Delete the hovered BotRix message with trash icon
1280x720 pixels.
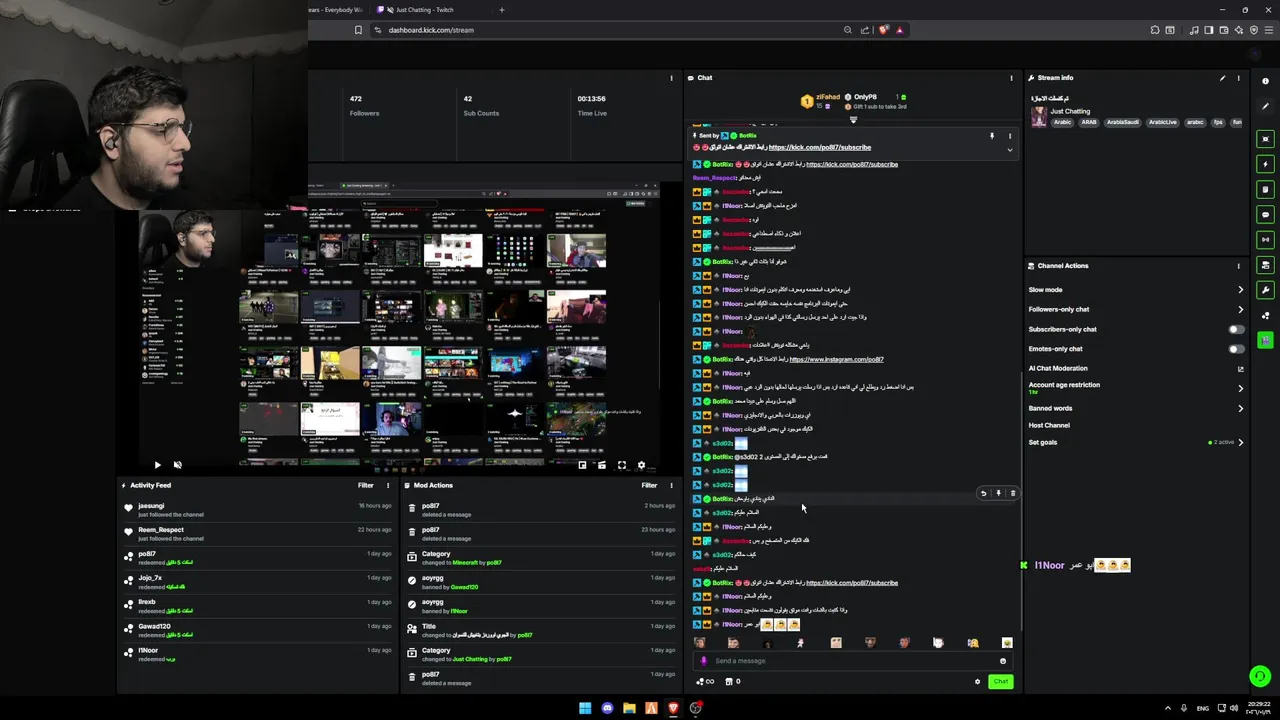point(1012,493)
